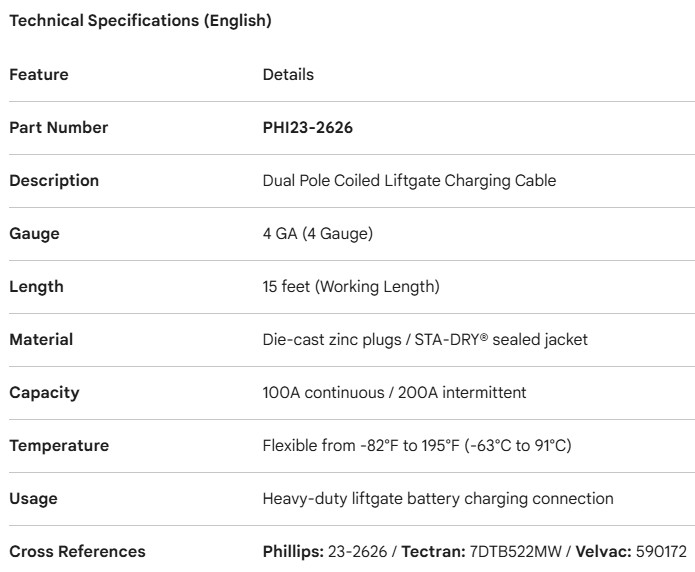This screenshot has height=572, width=695.
Task: Select the Description row label
Action: pyautogui.click(x=54, y=181)
